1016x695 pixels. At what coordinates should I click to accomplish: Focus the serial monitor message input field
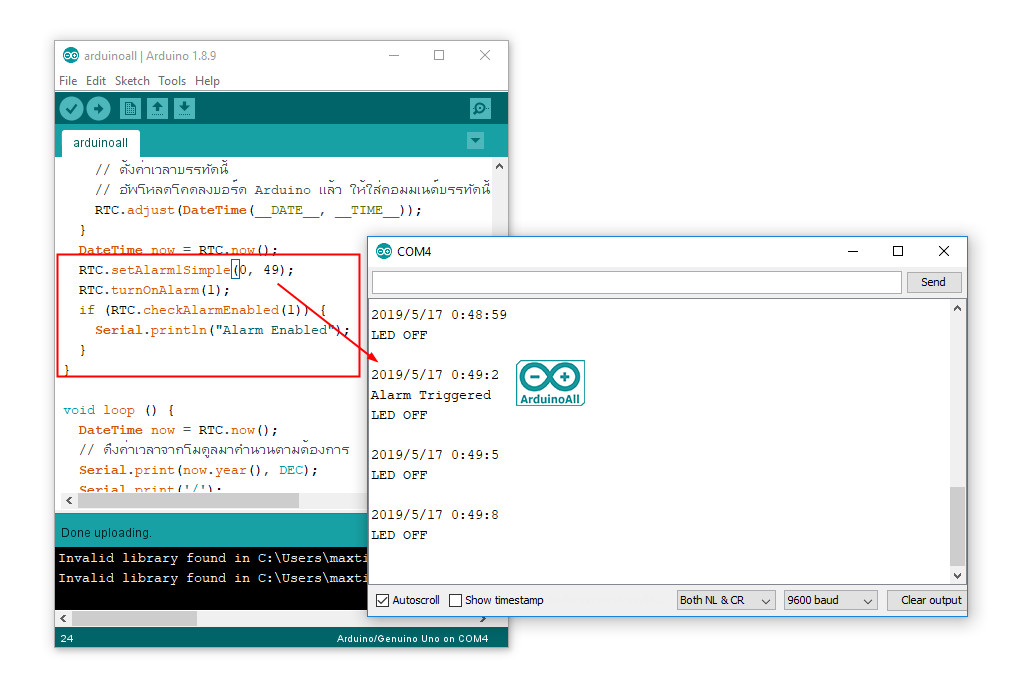pyautogui.click(x=636, y=282)
